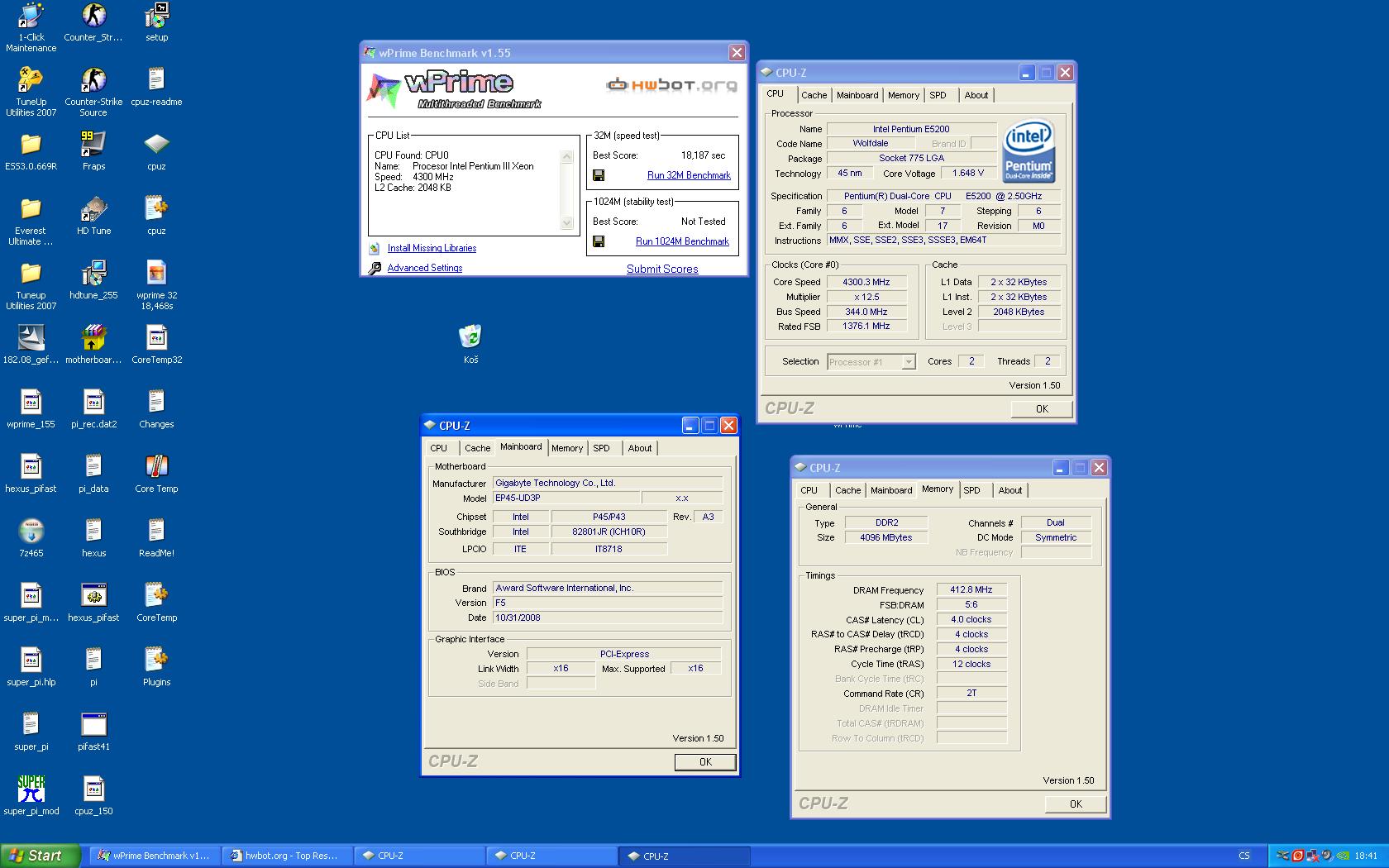Switch to Cache tab in top-right CPU-Z window
This screenshot has height=868, width=1389.
[x=814, y=95]
